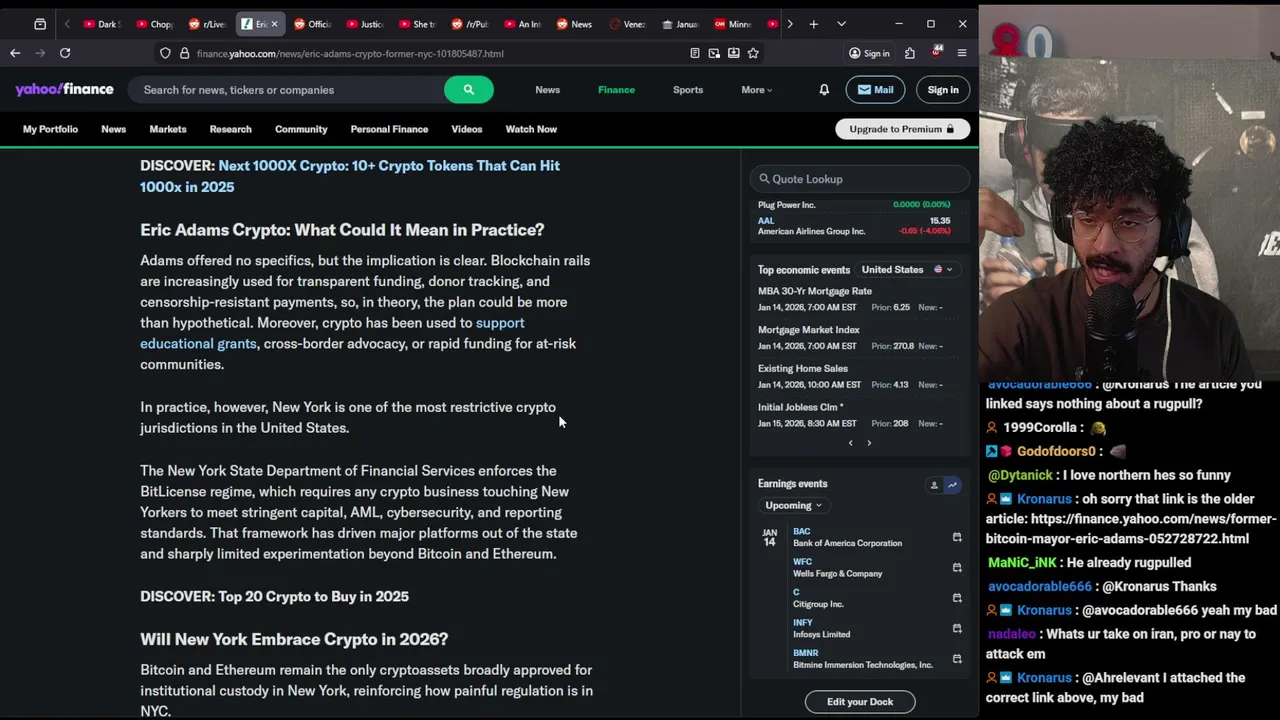Bookmark this page with the star icon

[753, 53]
